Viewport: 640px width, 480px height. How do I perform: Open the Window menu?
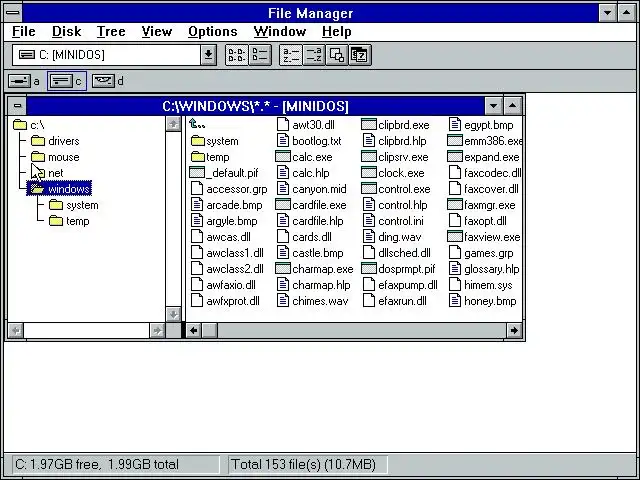point(280,31)
